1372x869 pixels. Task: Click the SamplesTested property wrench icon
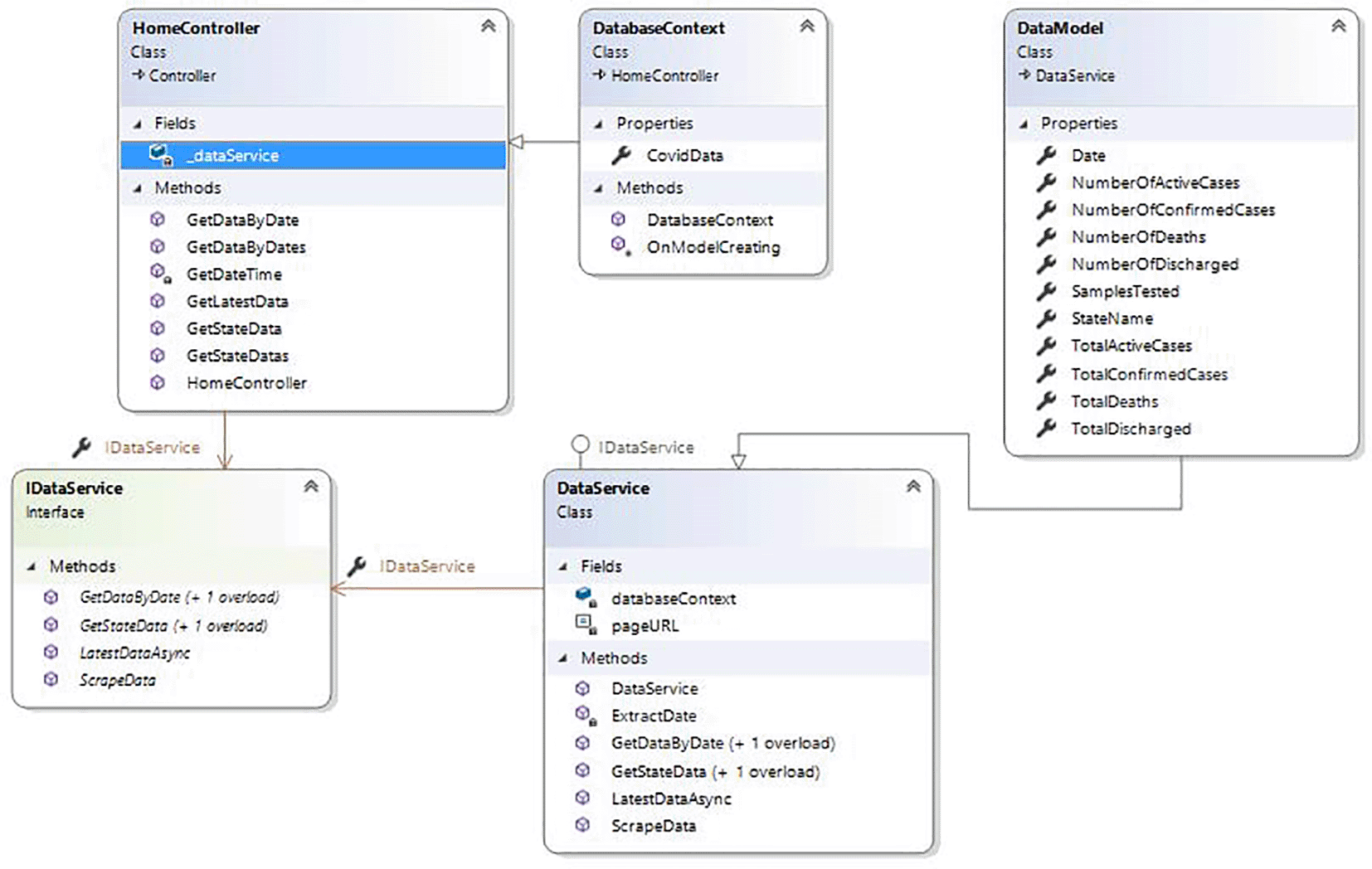1047,290
